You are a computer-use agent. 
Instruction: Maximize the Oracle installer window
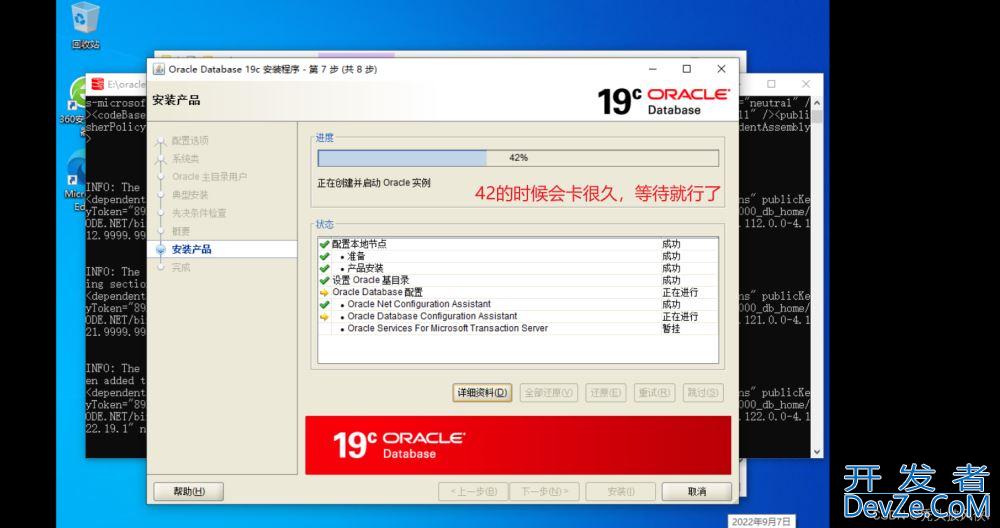point(686,69)
